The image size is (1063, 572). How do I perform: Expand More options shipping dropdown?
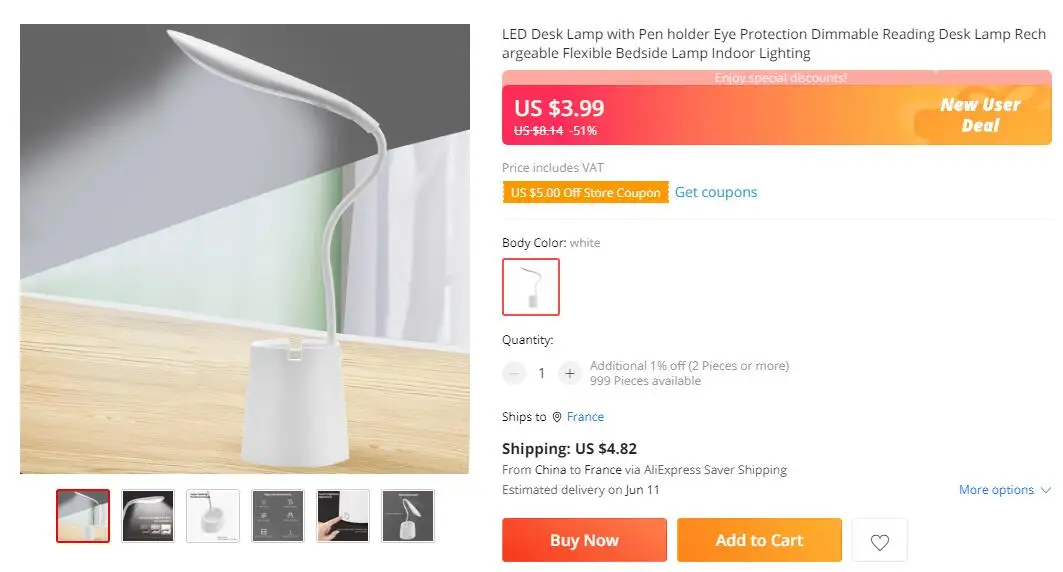(x=1004, y=490)
